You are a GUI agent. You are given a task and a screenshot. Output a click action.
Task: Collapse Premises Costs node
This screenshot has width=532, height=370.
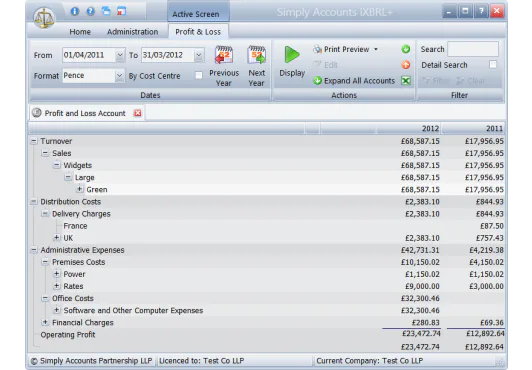coord(45,262)
